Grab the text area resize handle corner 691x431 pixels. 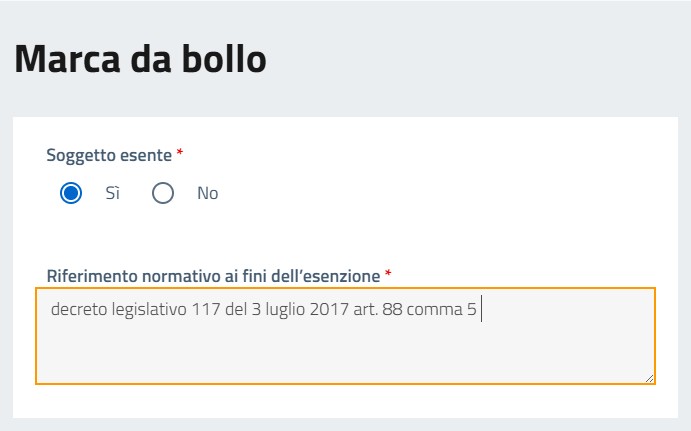click(x=649, y=378)
